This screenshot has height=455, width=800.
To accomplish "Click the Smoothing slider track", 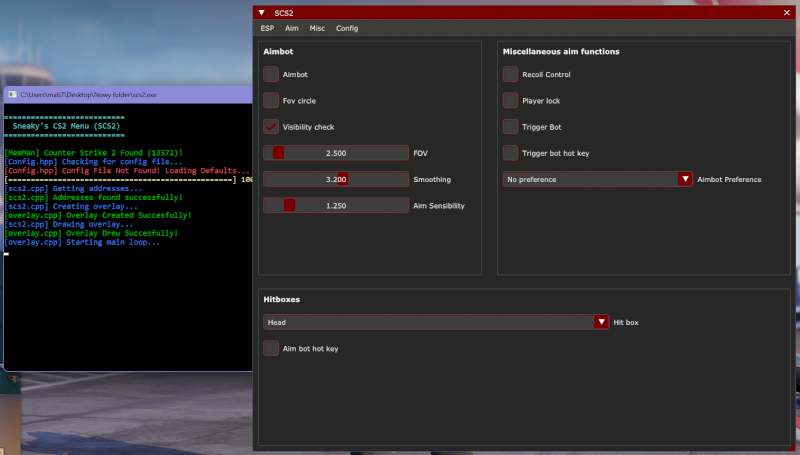I will [336, 179].
